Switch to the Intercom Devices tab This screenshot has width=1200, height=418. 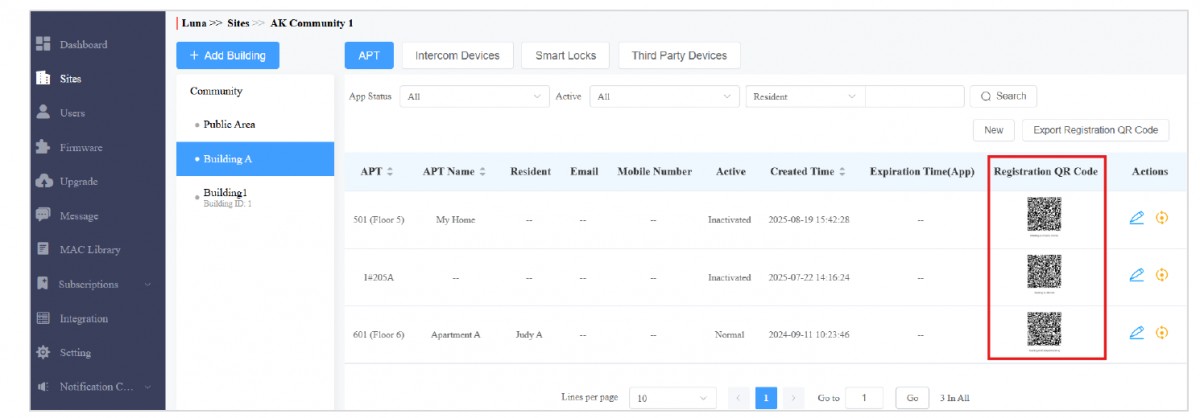[457, 56]
